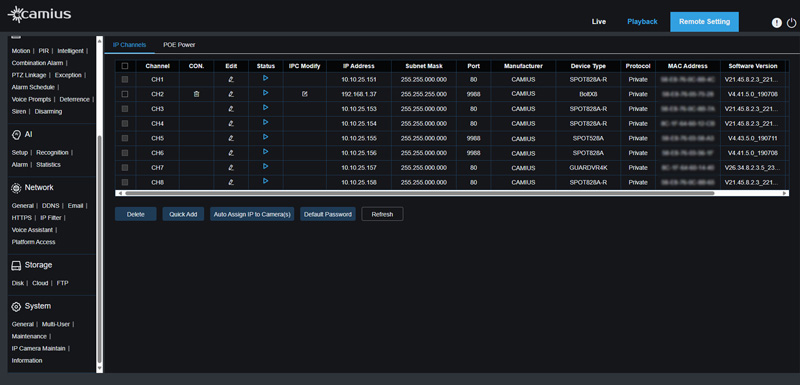Click the power logout icon
This screenshot has height=385, width=800.
click(x=791, y=23)
